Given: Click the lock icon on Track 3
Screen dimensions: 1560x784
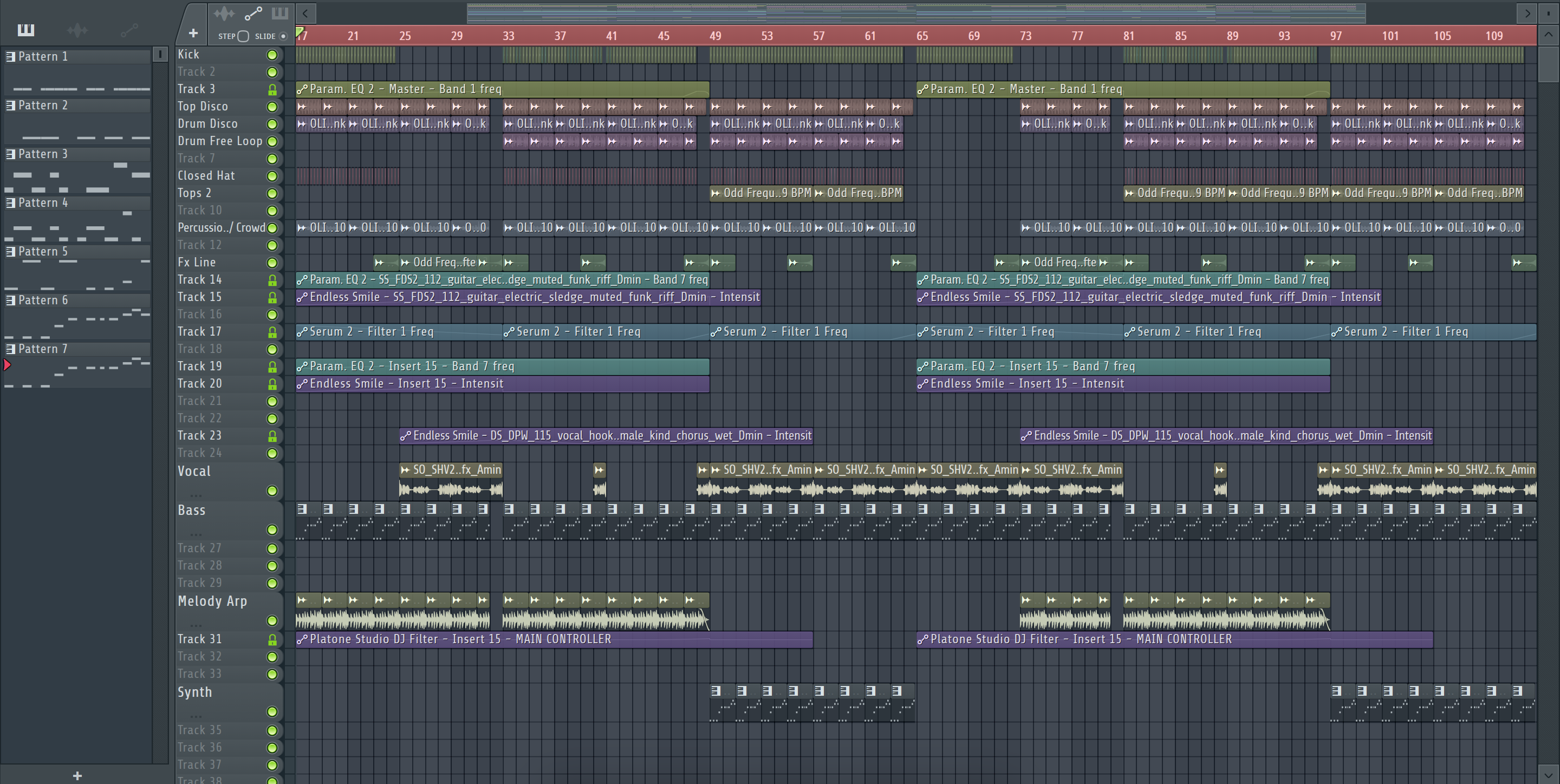Looking at the screenshot, I should pyautogui.click(x=272, y=89).
